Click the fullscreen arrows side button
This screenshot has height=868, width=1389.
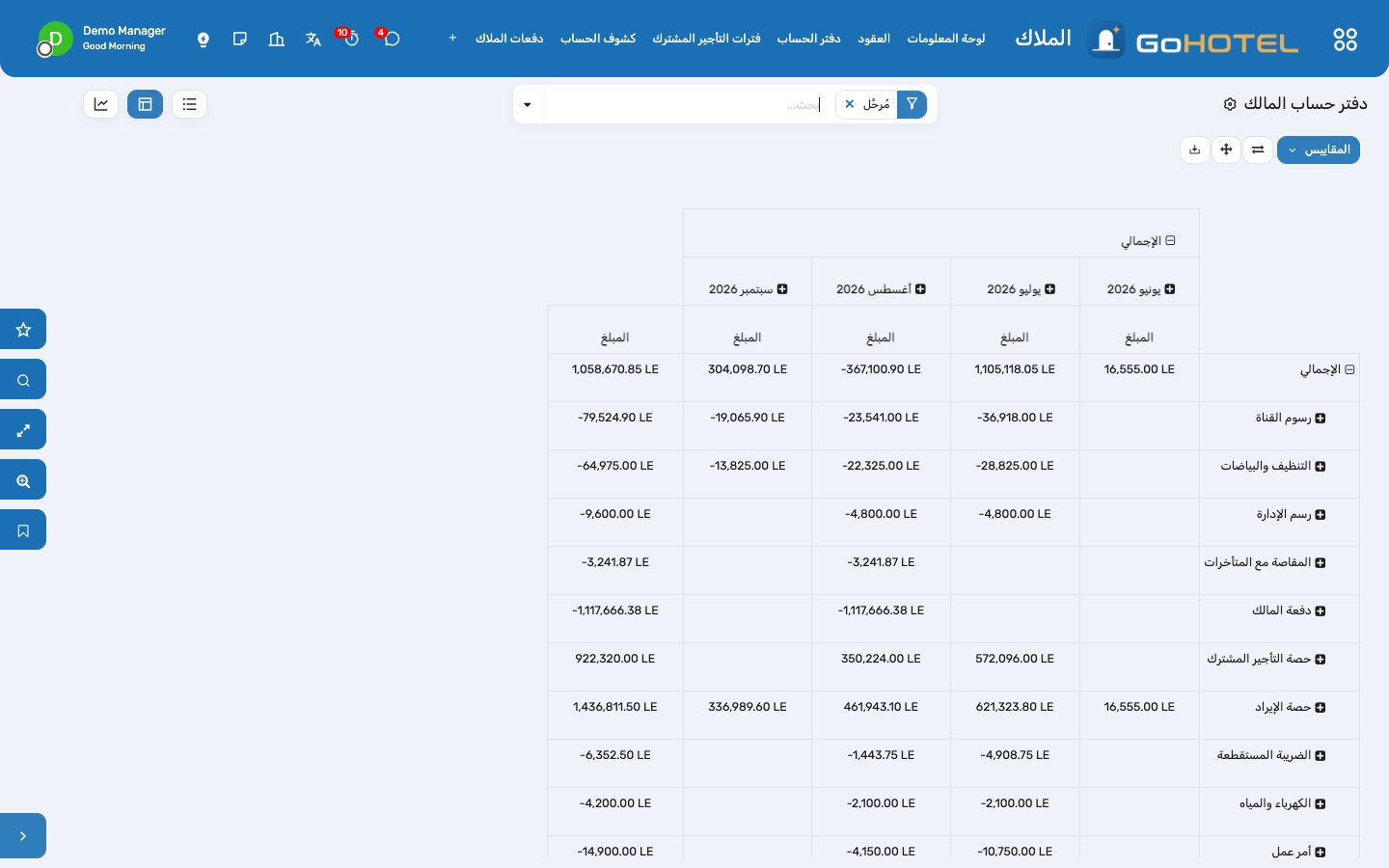[x=23, y=429]
